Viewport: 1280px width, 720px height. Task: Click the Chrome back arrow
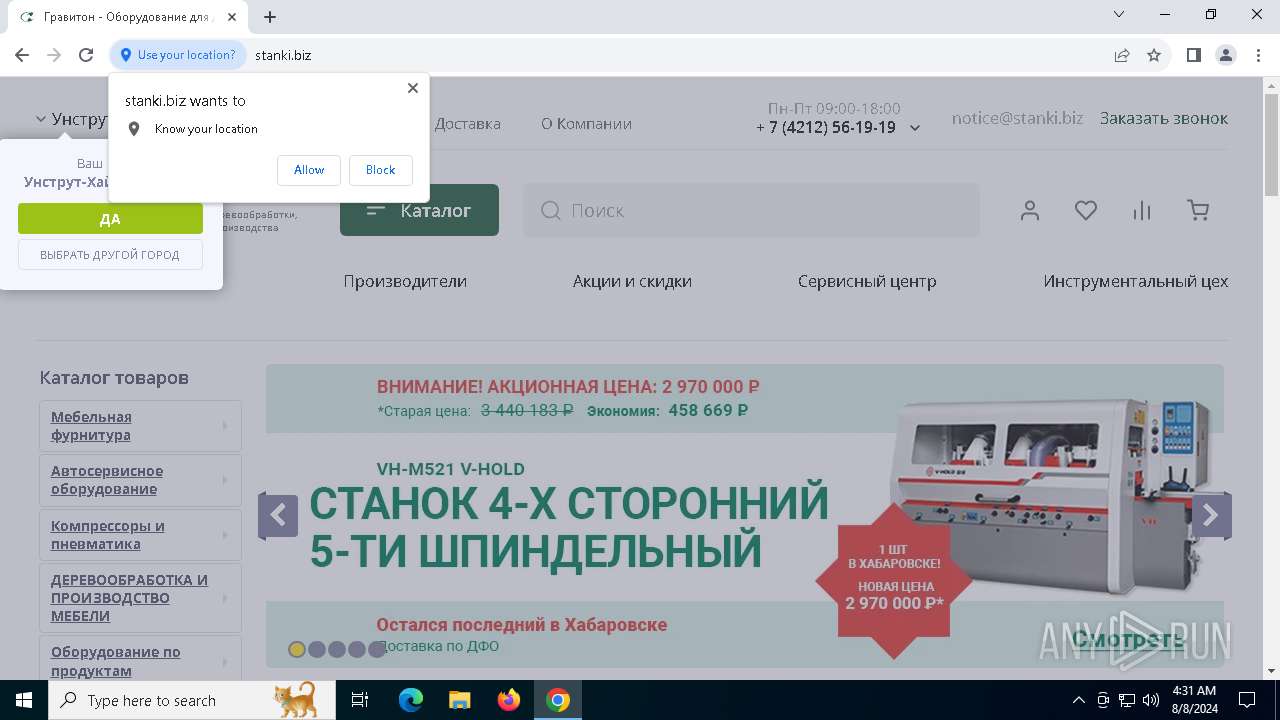coord(22,55)
